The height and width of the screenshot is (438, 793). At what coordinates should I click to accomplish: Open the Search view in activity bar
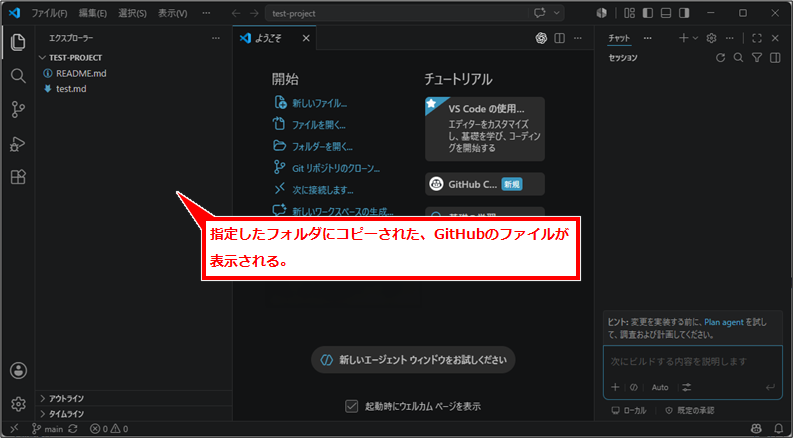pos(18,76)
